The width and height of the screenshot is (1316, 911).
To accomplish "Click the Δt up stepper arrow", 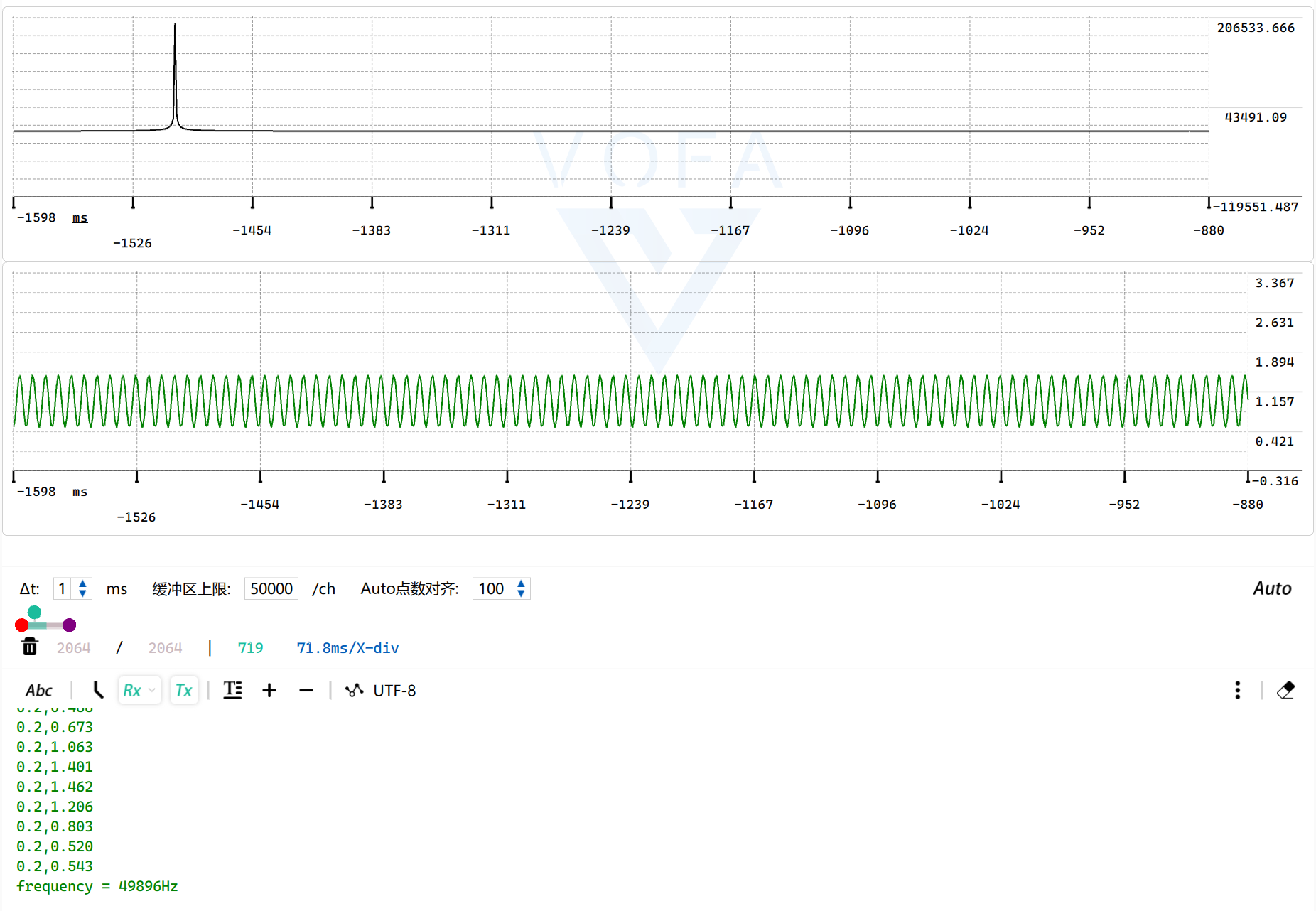I will [82, 584].
